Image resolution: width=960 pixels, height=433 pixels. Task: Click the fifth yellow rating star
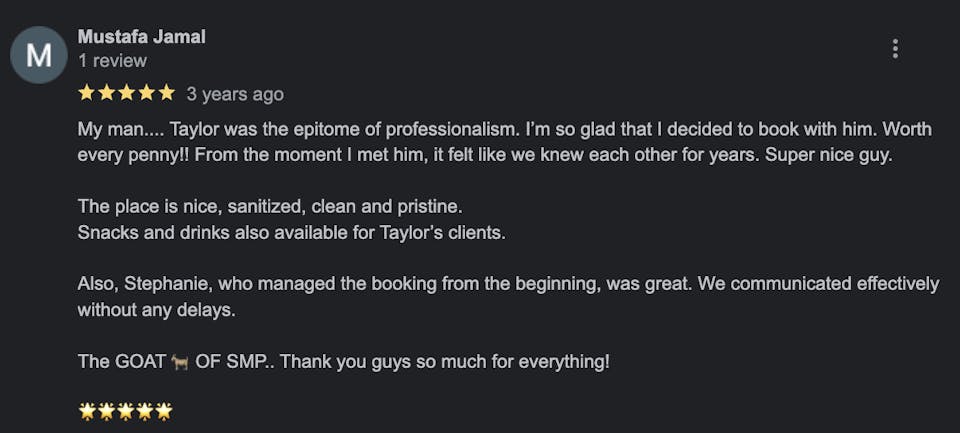tap(166, 93)
